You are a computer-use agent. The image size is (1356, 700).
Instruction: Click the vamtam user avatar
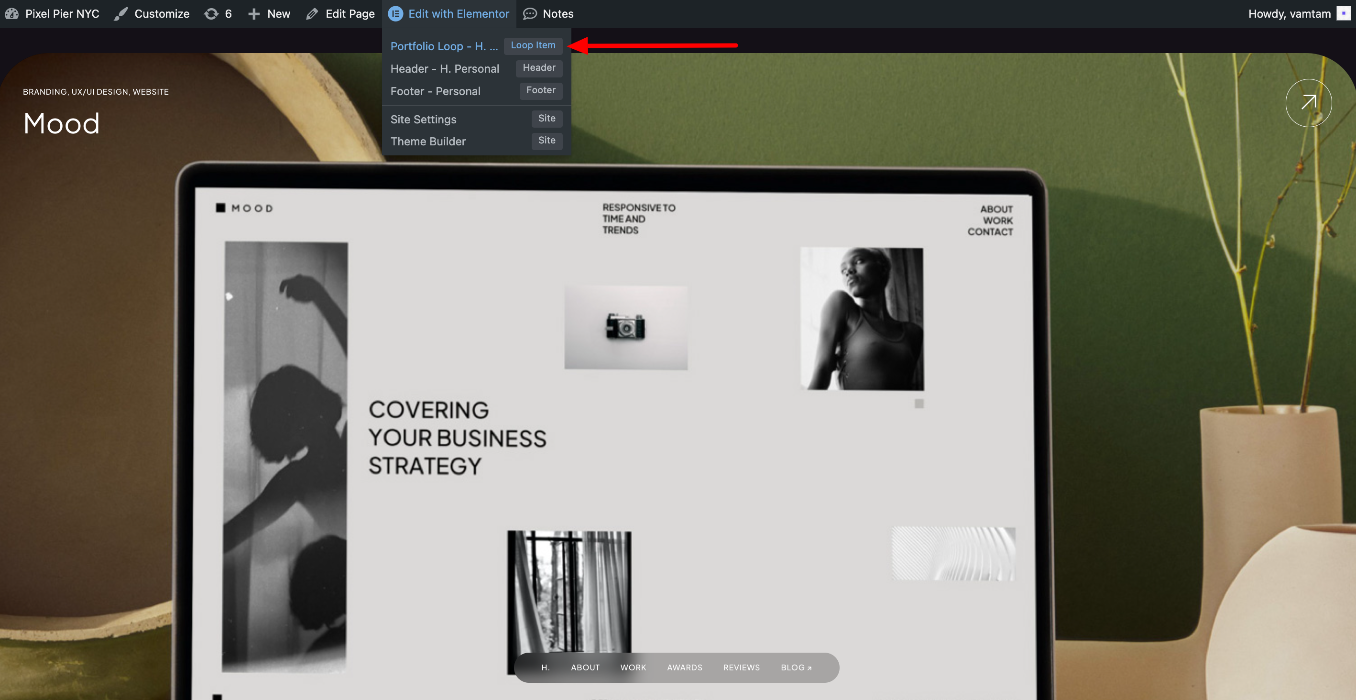(x=1343, y=14)
